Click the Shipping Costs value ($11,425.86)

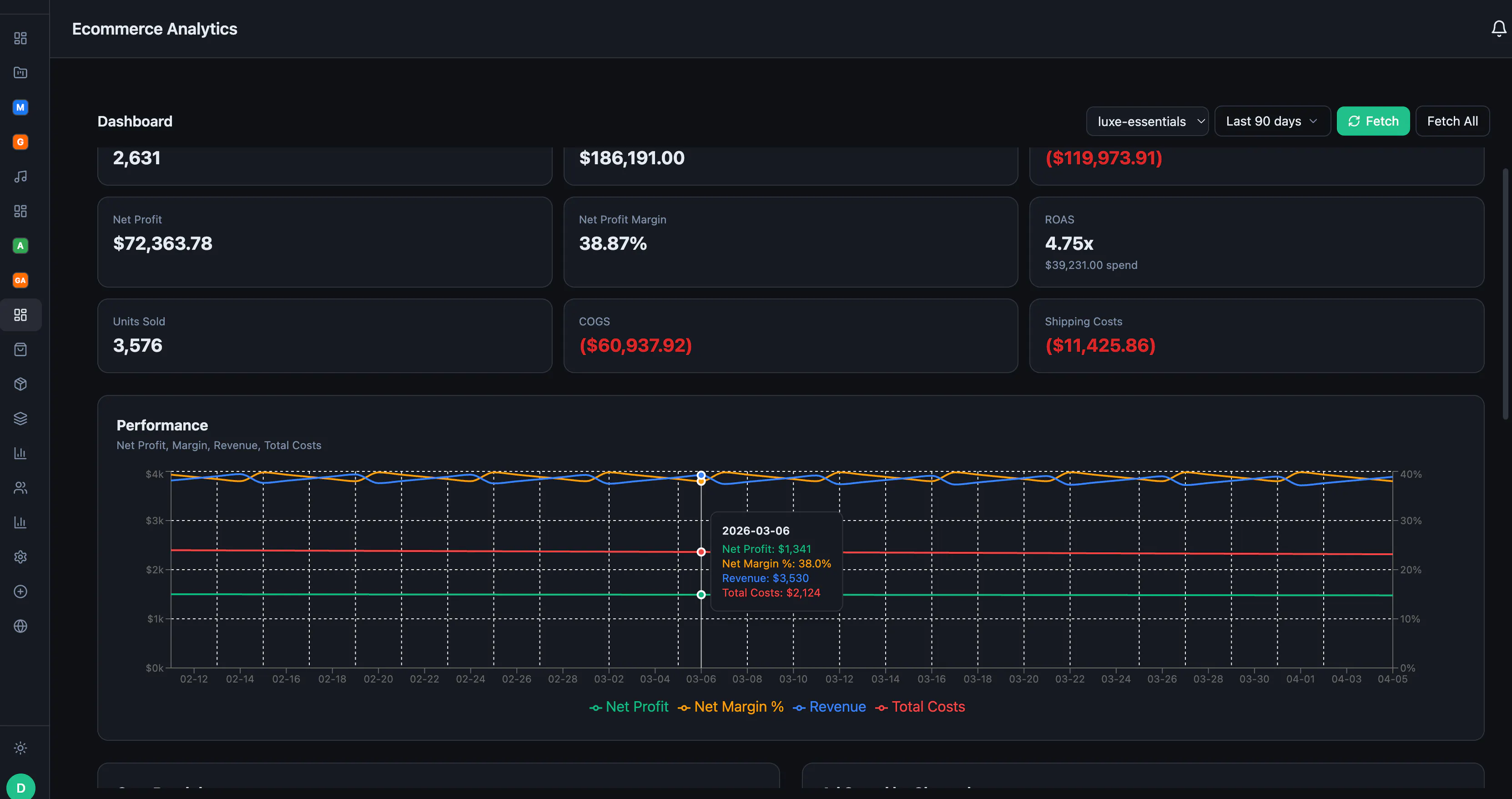1100,346
